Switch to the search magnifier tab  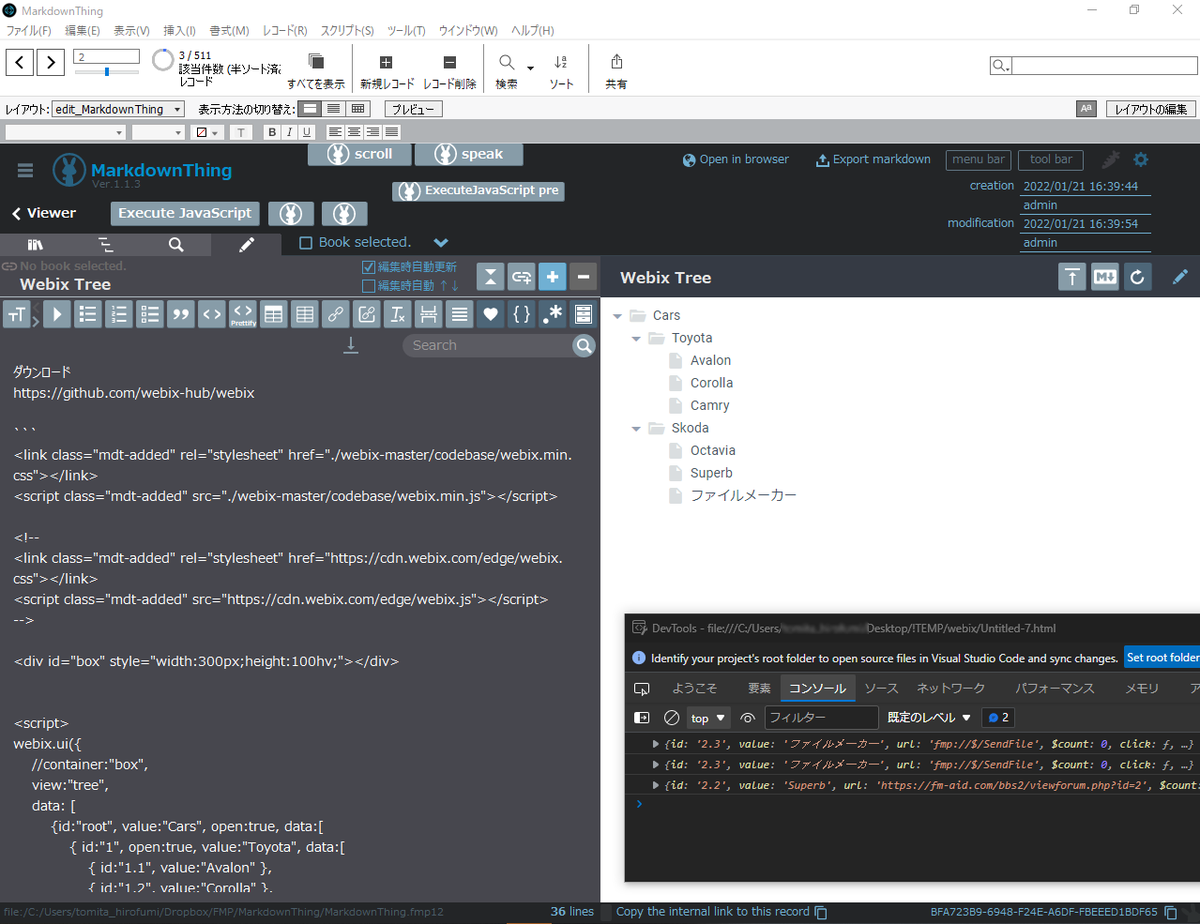[176, 244]
